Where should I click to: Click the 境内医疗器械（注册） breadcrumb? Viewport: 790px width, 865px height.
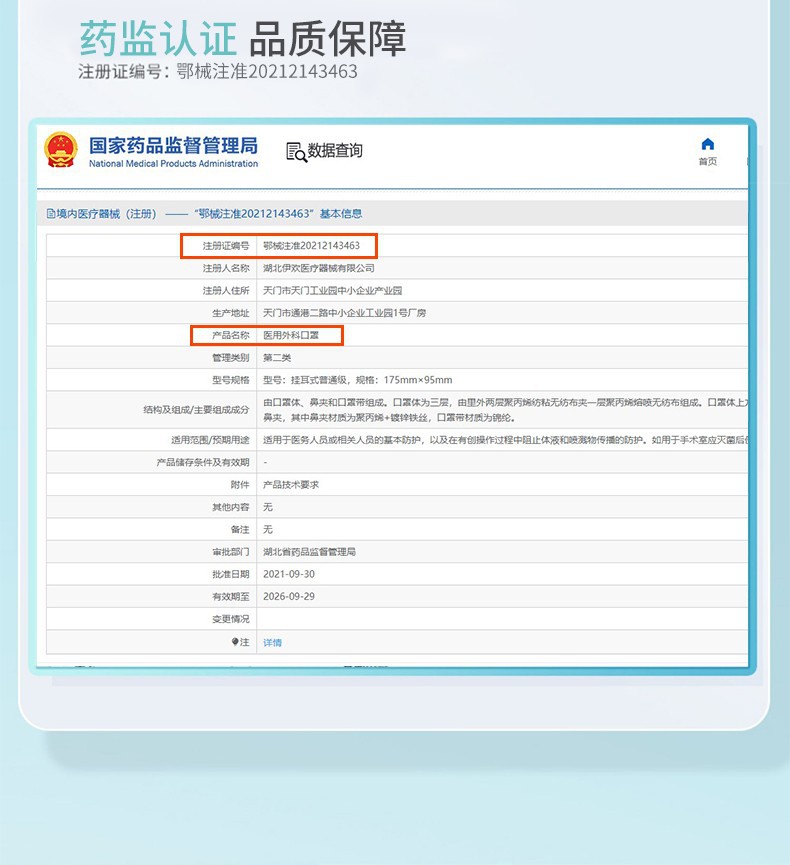[x=106, y=213]
